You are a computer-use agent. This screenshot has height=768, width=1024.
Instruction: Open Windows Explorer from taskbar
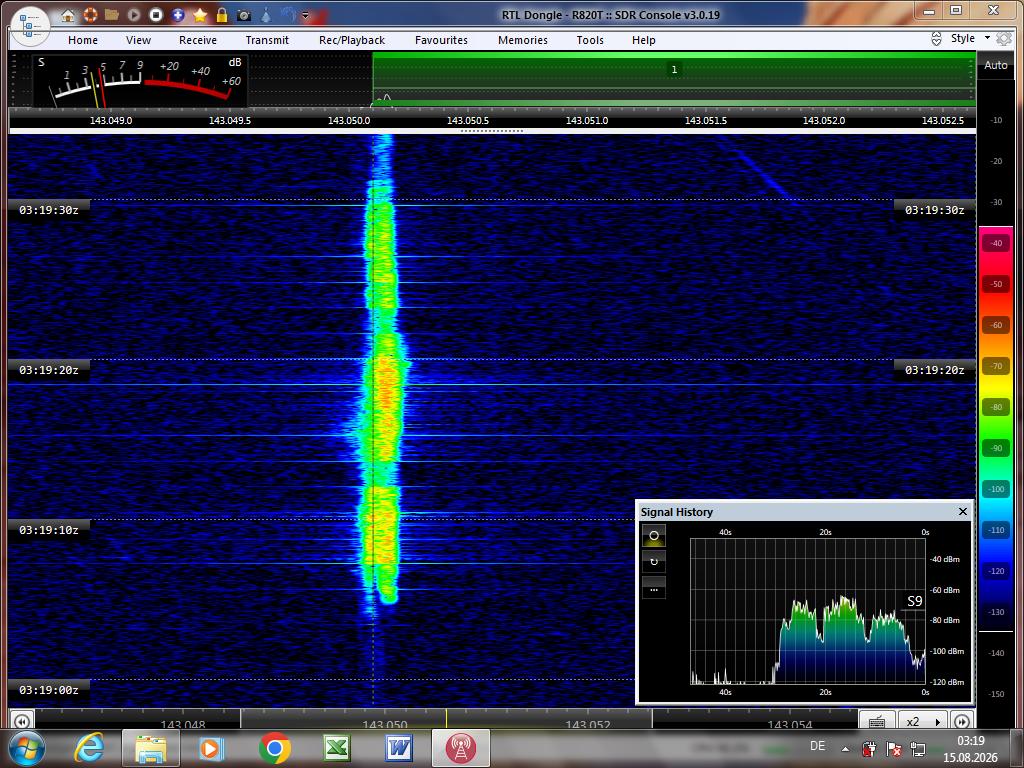point(151,748)
